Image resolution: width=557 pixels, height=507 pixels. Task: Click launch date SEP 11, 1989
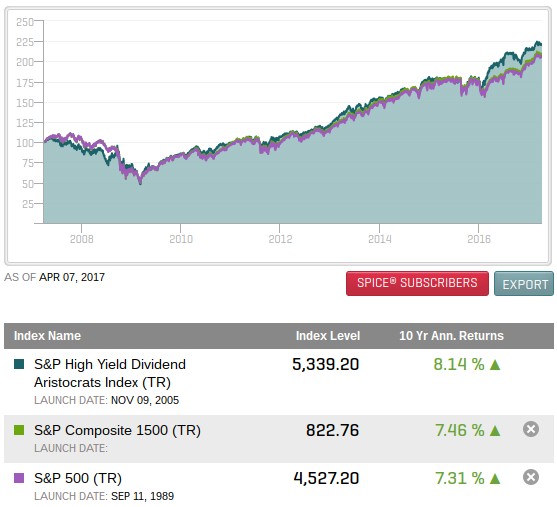(142, 496)
